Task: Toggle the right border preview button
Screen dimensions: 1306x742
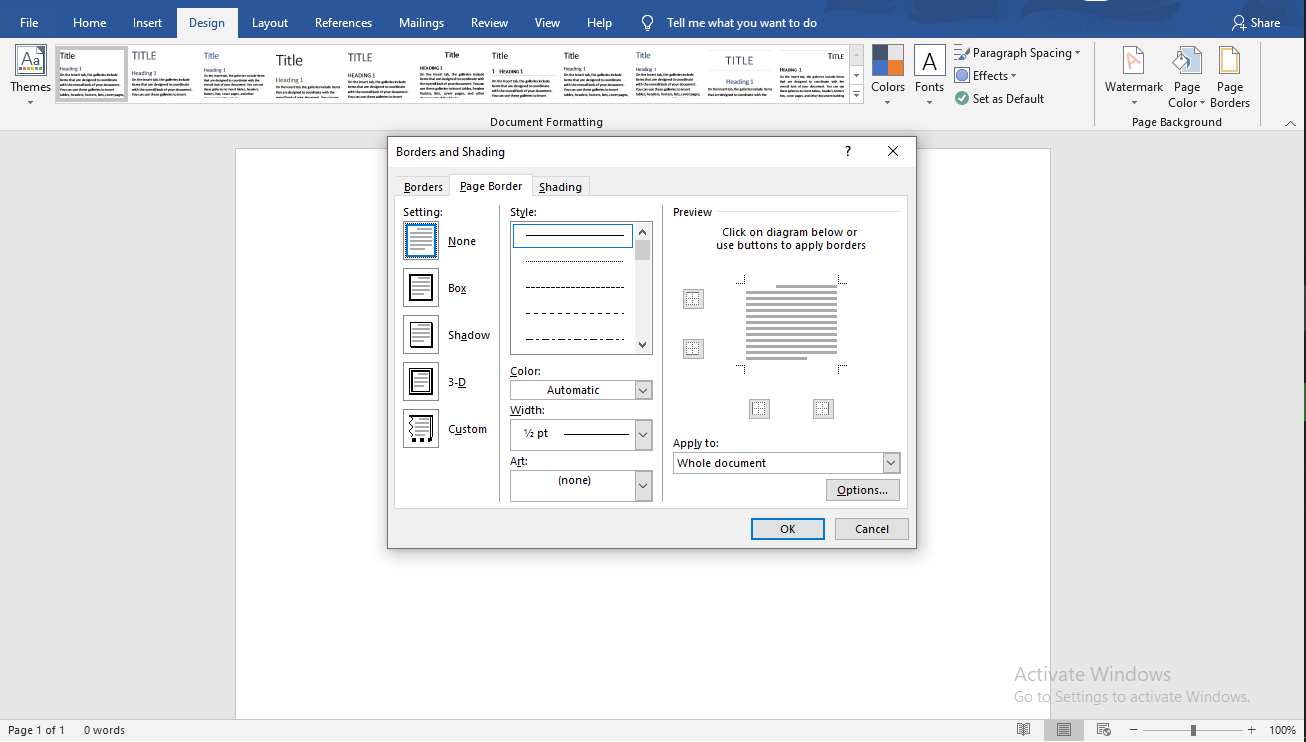Action: click(x=823, y=409)
